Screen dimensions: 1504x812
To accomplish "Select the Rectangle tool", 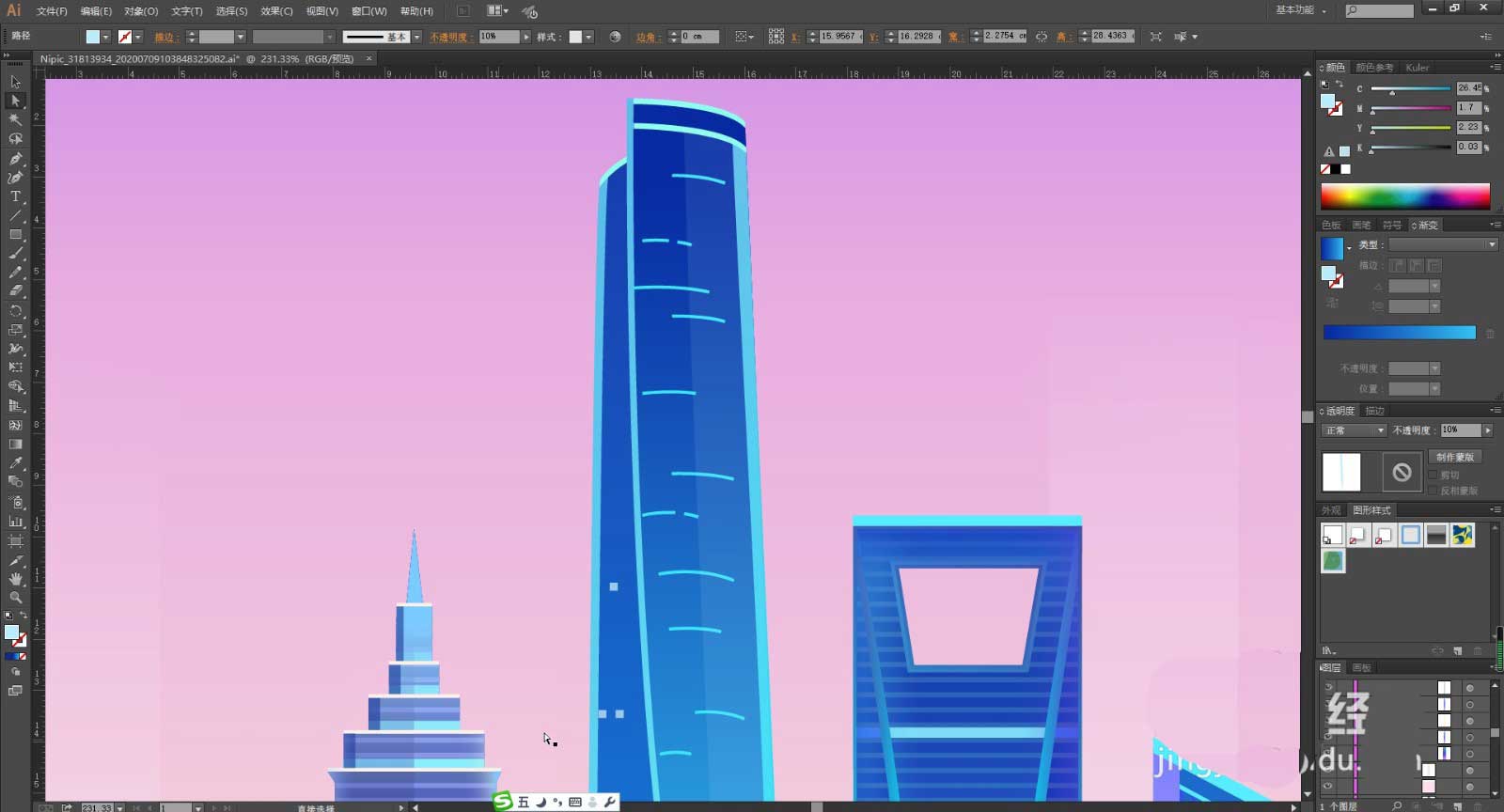I will pyautogui.click(x=15, y=234).
